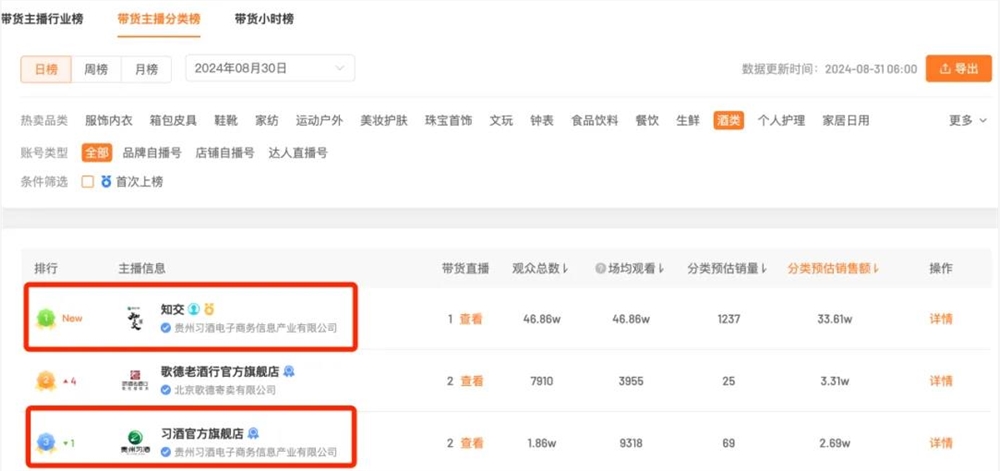Select the 珠宝首饰 category

(449, 120)
